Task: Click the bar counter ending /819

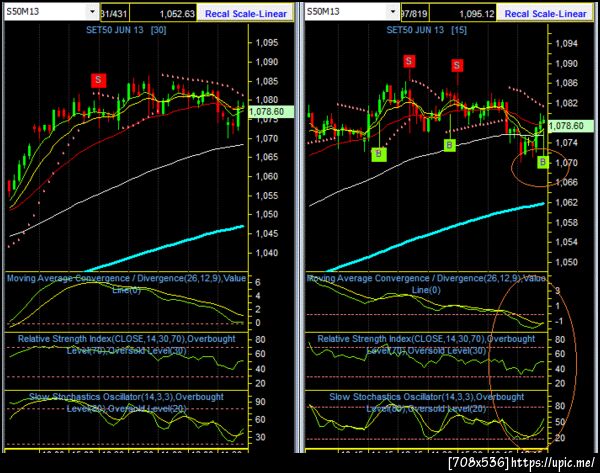Action: 414,14
